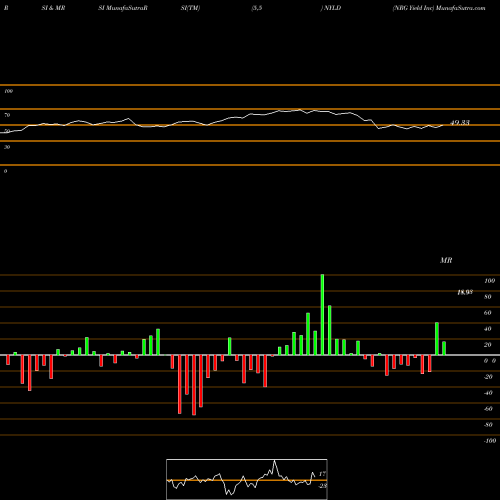Click the MR label above histogram

pyautogui.click(x=446, y=260)
